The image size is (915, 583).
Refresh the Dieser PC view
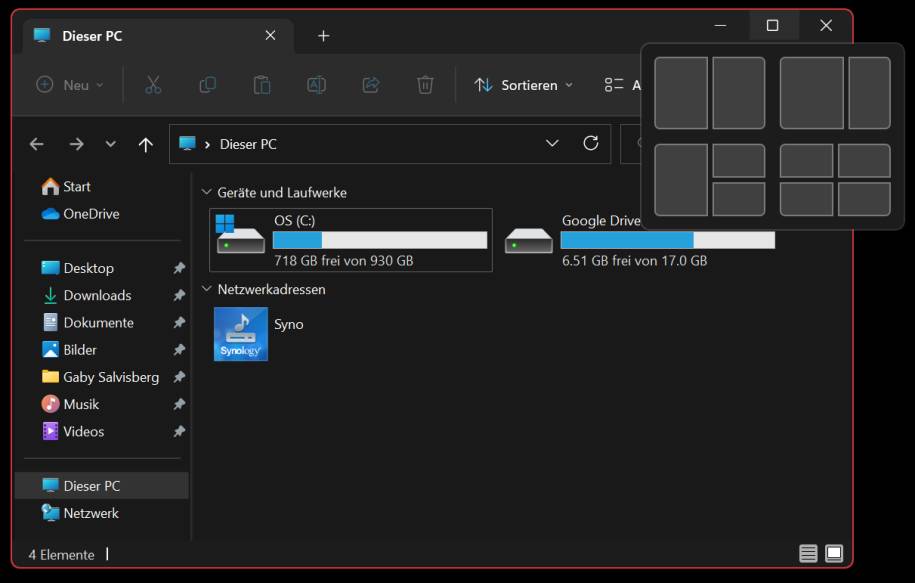tap(591, 144)
